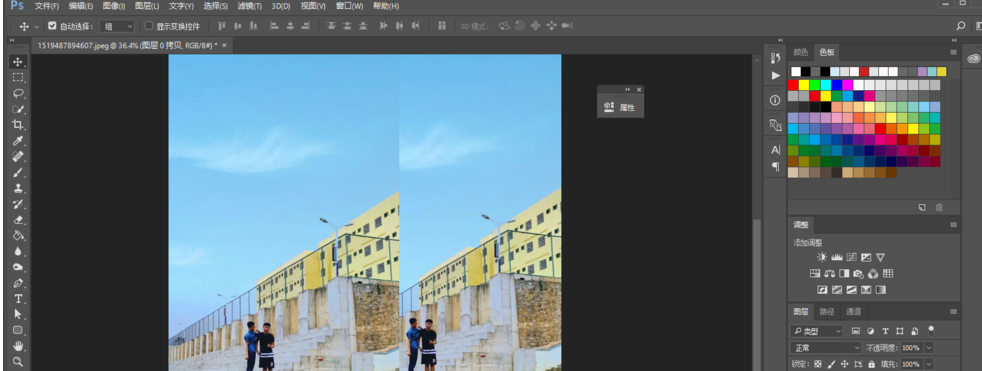This screenshot has width=982, height=371.
Task: Enable the 显示变换控件 checkbox
Action: pyautogui.click(x=148, y=26)
